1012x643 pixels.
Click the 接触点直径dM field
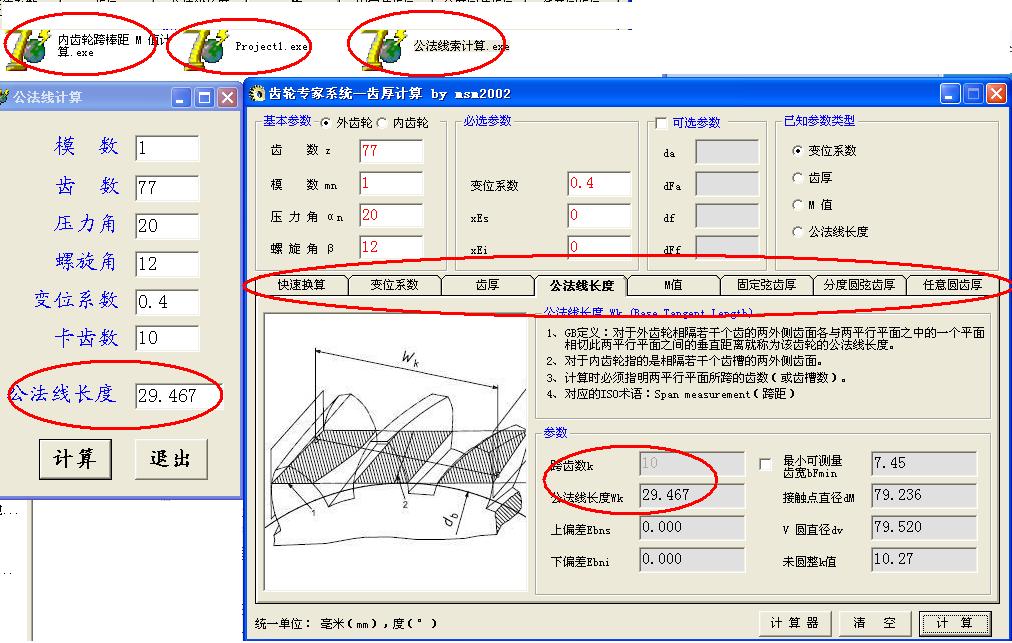924,495
